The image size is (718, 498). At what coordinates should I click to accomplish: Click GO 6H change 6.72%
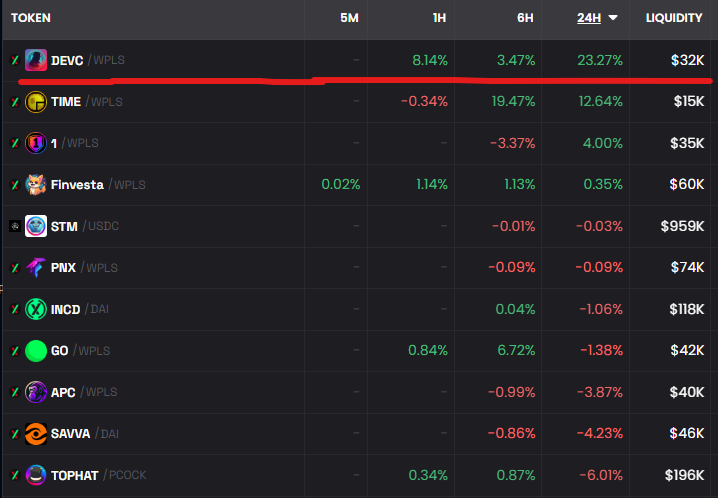point(516,351)
